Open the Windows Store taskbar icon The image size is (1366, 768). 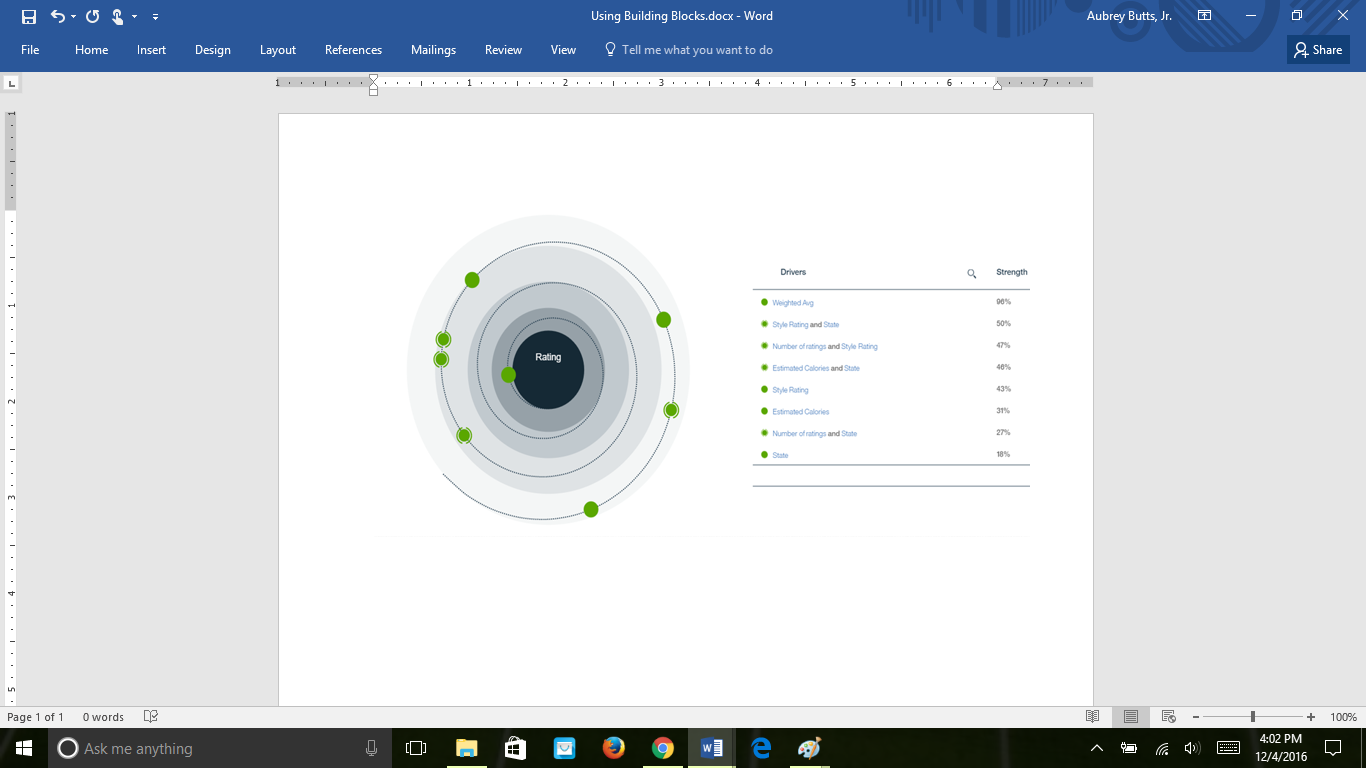pyautogui.click(x=515, y=748)
